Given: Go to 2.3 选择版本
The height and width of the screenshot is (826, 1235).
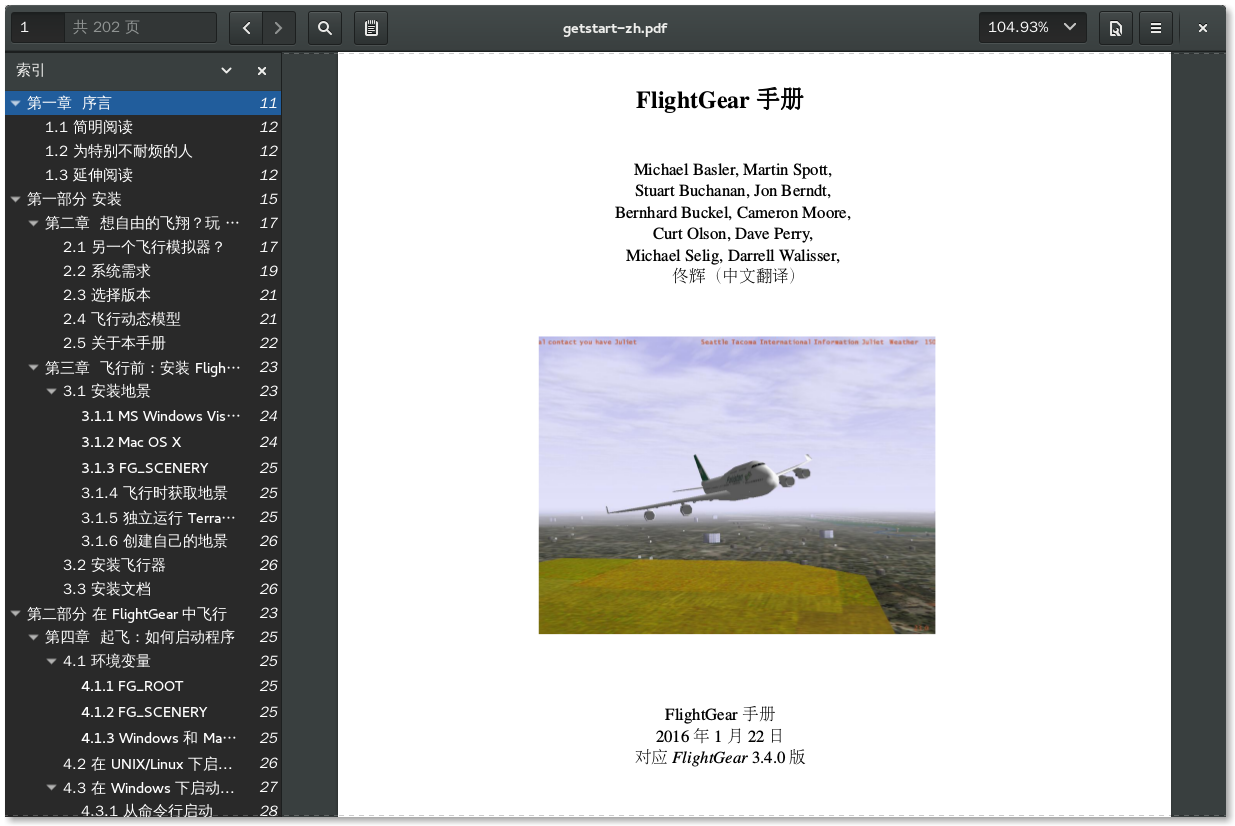Looking at the screenshot, I should tap(143, 295).
